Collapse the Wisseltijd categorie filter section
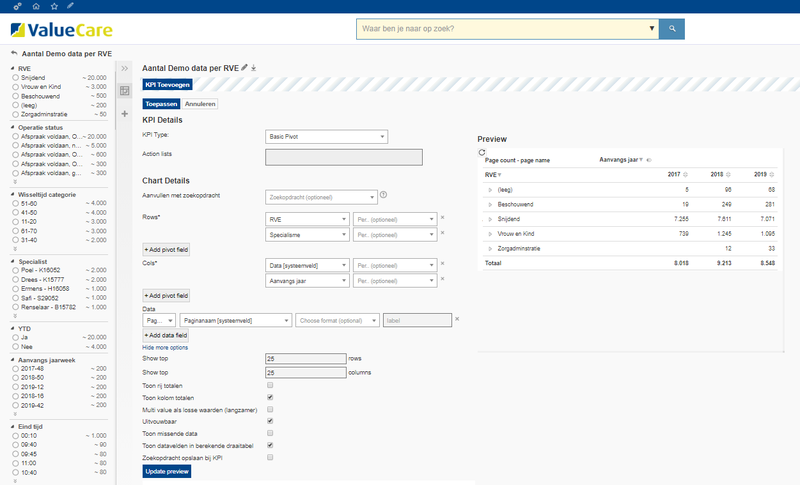Image resolution: width=800 pixels, height=485 pixels. (x=12, y=194)
